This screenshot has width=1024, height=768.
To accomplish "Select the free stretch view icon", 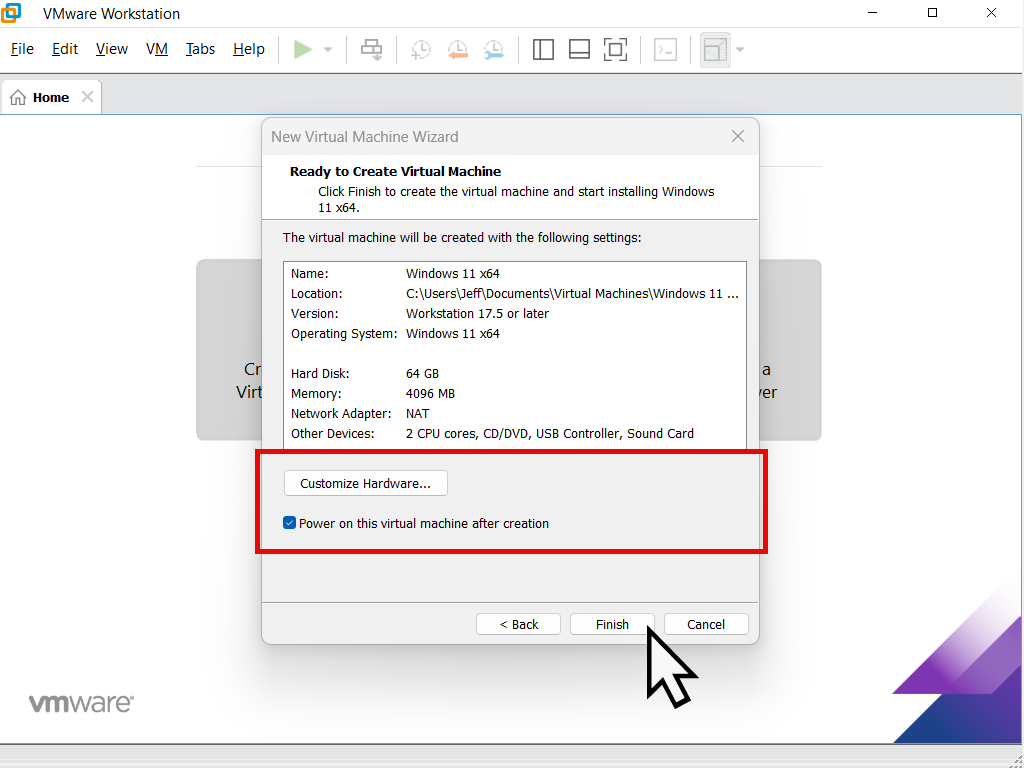I will tap(716, 49).
